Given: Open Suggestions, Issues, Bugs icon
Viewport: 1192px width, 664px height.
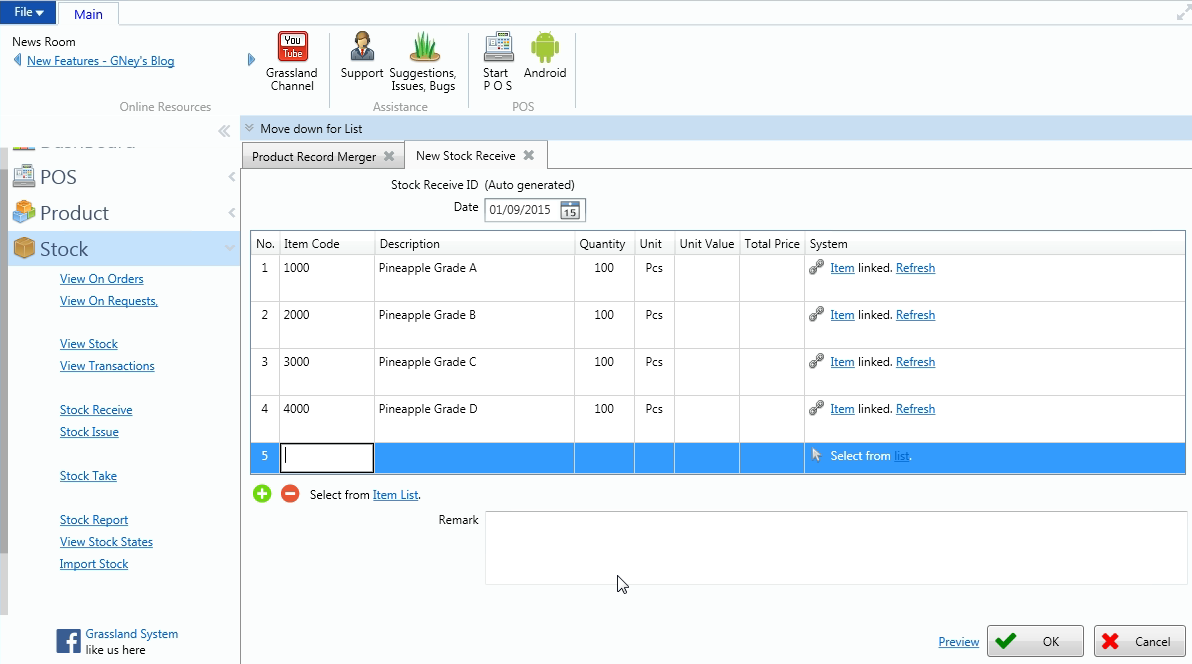Looking at the screenshot, I should click(424, 47).
